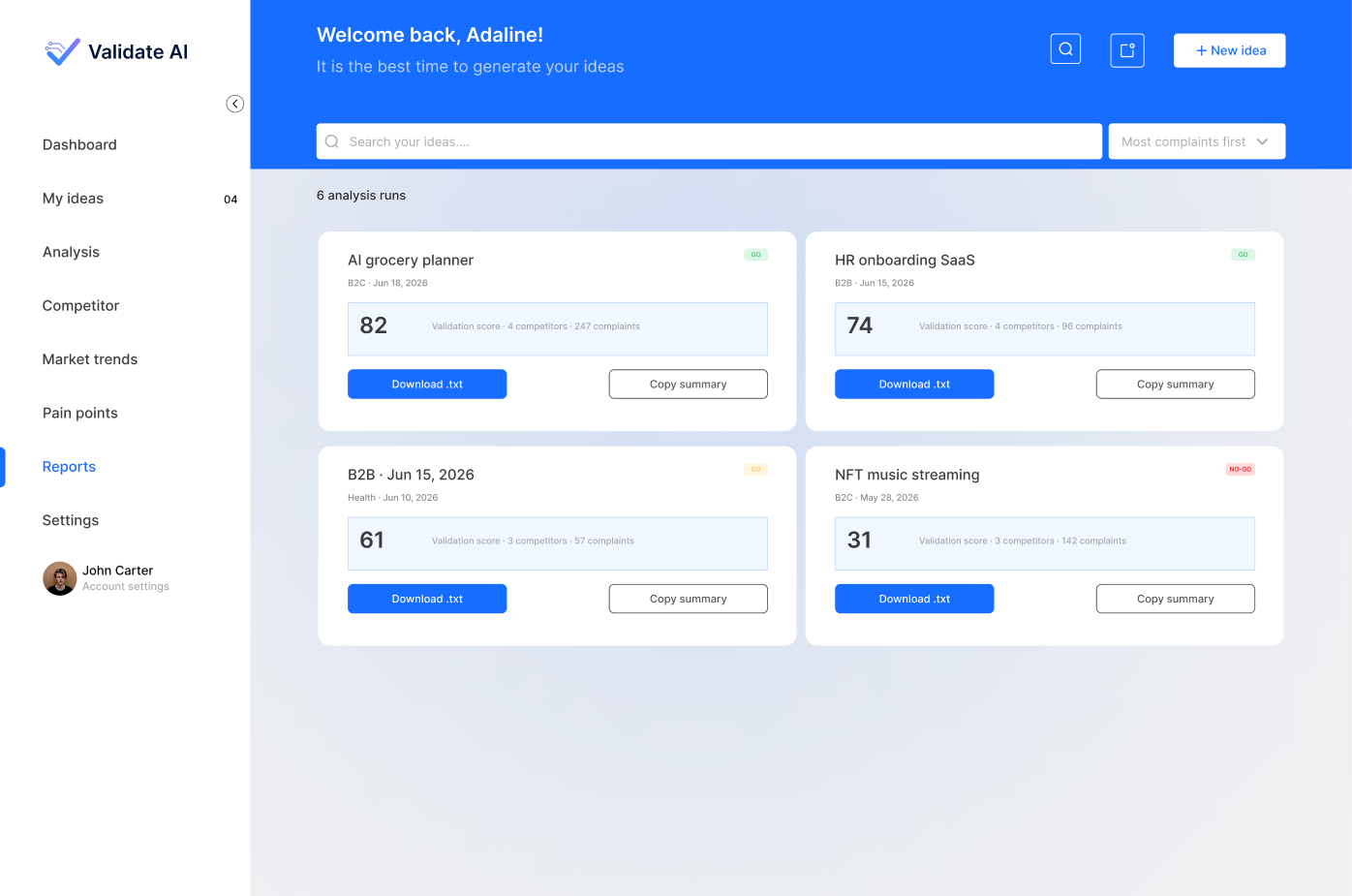This screenshot has width=1352, height=896.
Task: Open Pain points in the sidebar
Action: pos(80,413)
